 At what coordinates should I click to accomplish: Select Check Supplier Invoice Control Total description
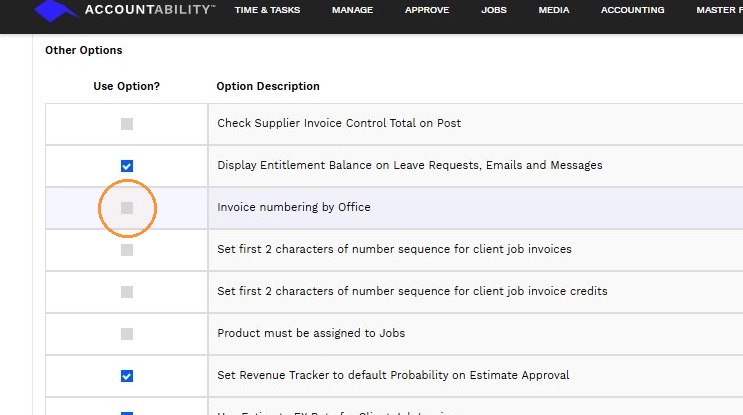339,123
